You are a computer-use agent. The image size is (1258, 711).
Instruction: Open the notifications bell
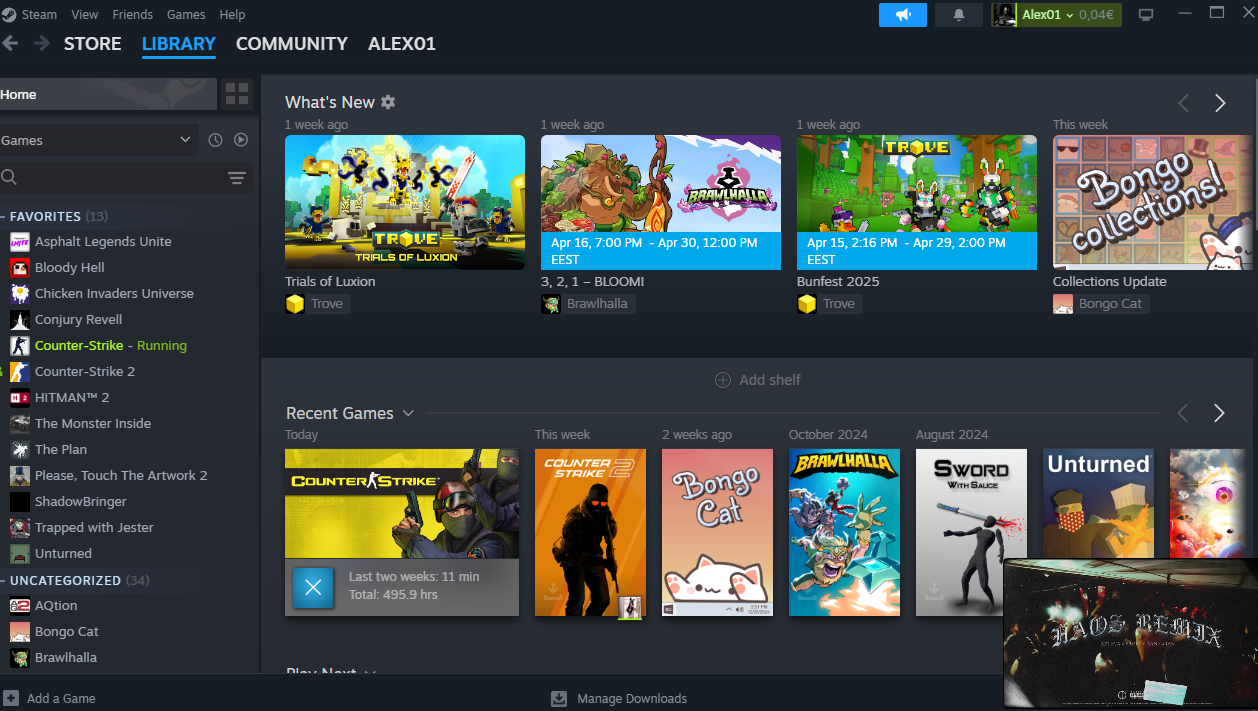(958, 15)
